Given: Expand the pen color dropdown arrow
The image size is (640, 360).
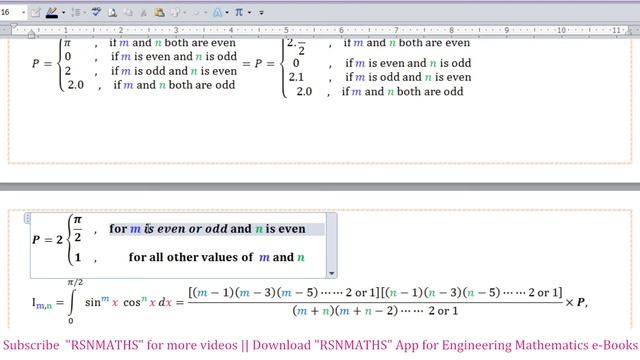Looking at the screenshot, I should 64,13.
